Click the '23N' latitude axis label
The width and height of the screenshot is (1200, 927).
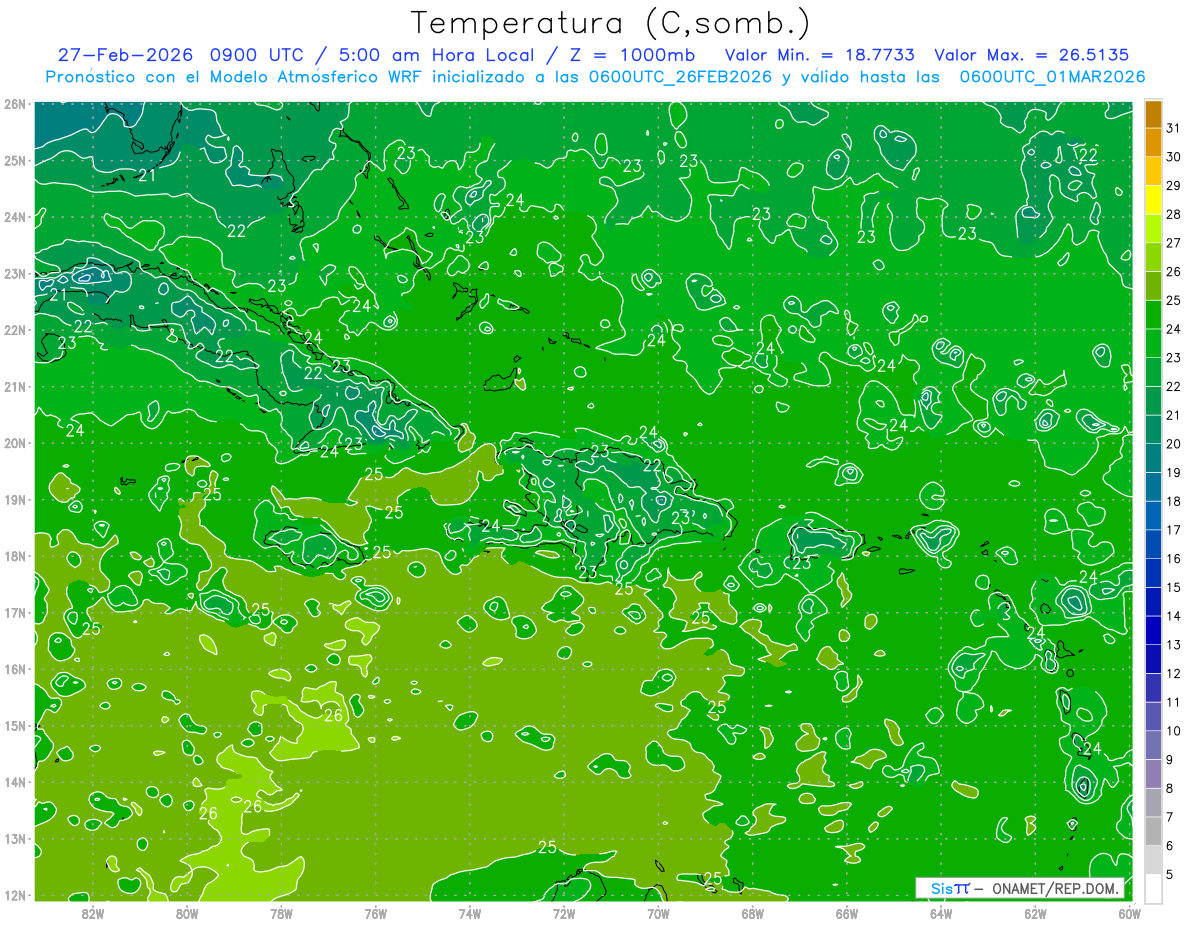tap(14, 273)
